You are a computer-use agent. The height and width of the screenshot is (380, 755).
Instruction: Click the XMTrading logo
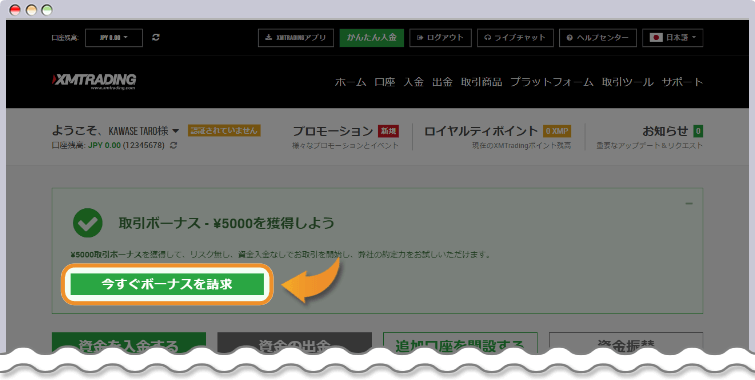[94, 81]
